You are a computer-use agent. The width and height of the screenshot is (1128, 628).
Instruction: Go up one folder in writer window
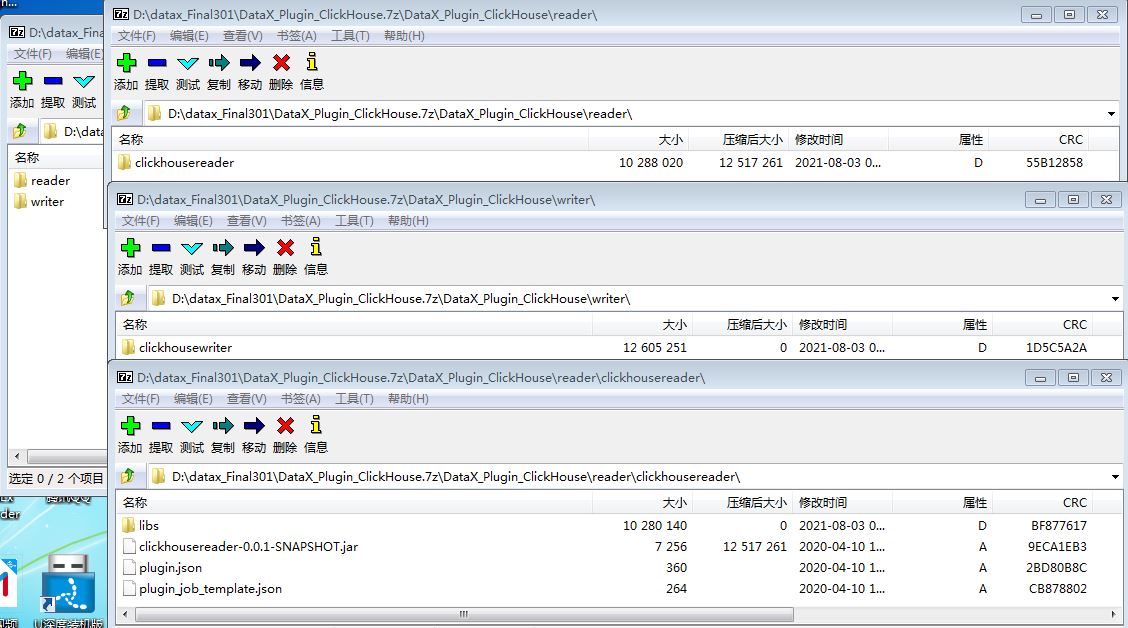(x=128, y=298)
